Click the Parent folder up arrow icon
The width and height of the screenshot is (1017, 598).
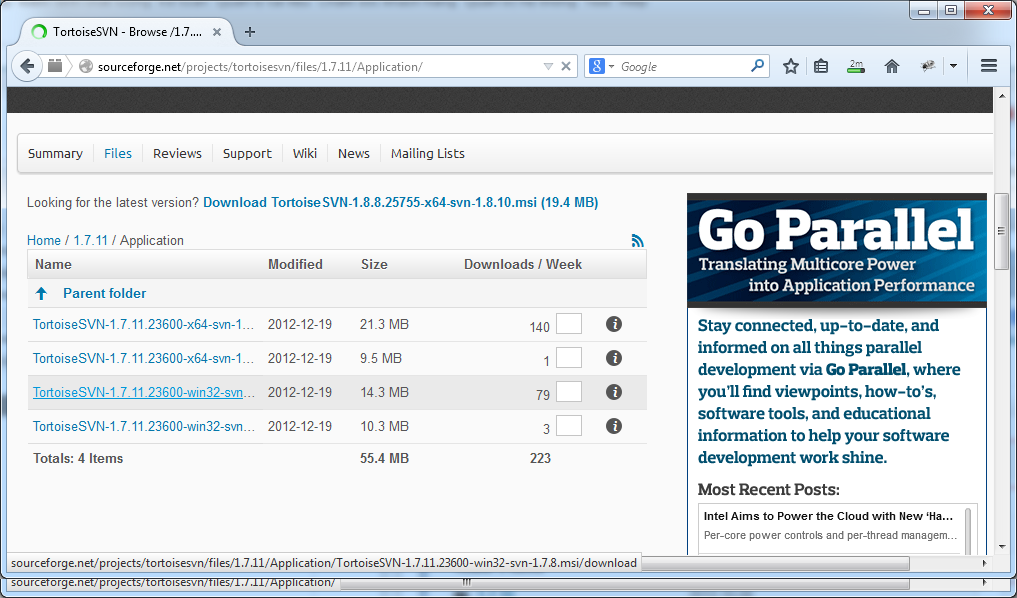point(42,293)
